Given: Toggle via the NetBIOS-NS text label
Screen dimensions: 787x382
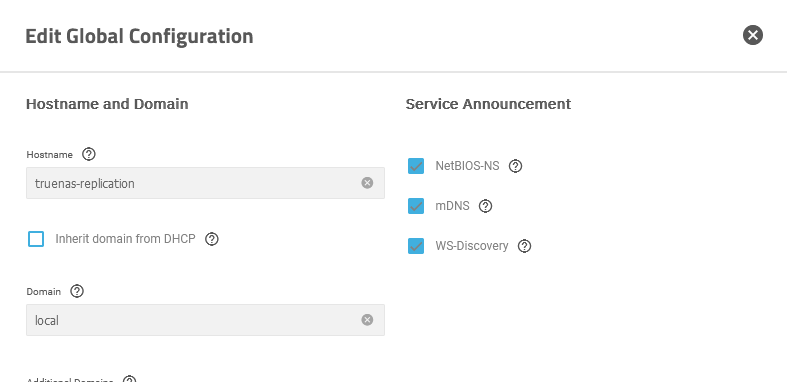Looking at the screenshot, I should (467, 166).
